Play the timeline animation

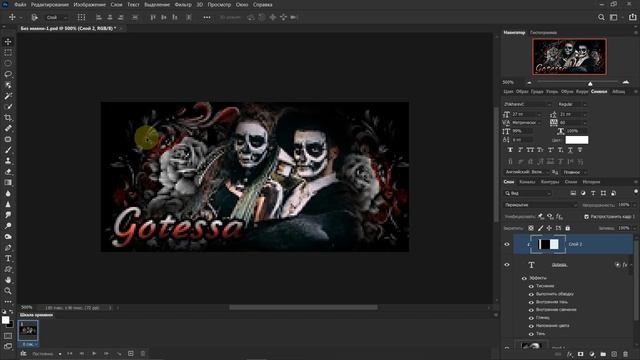(x=94, y=353)
